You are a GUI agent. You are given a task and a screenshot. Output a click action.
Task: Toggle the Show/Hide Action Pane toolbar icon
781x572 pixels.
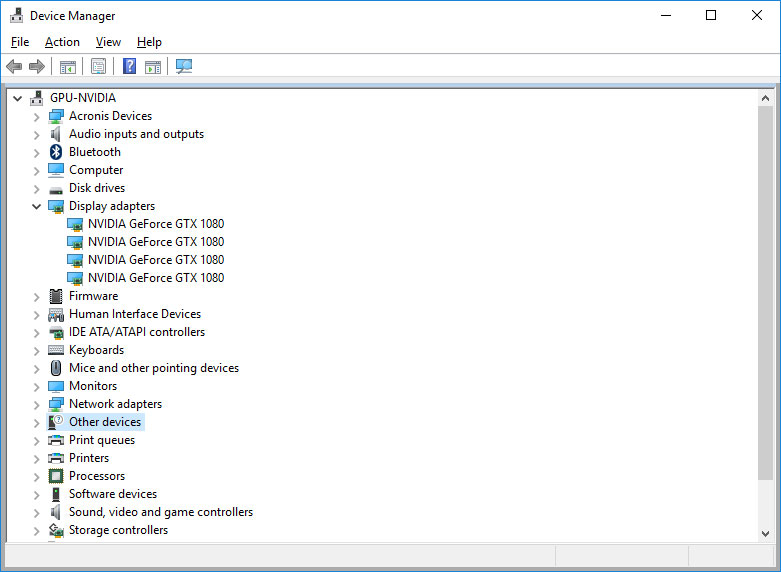(153, 66)
